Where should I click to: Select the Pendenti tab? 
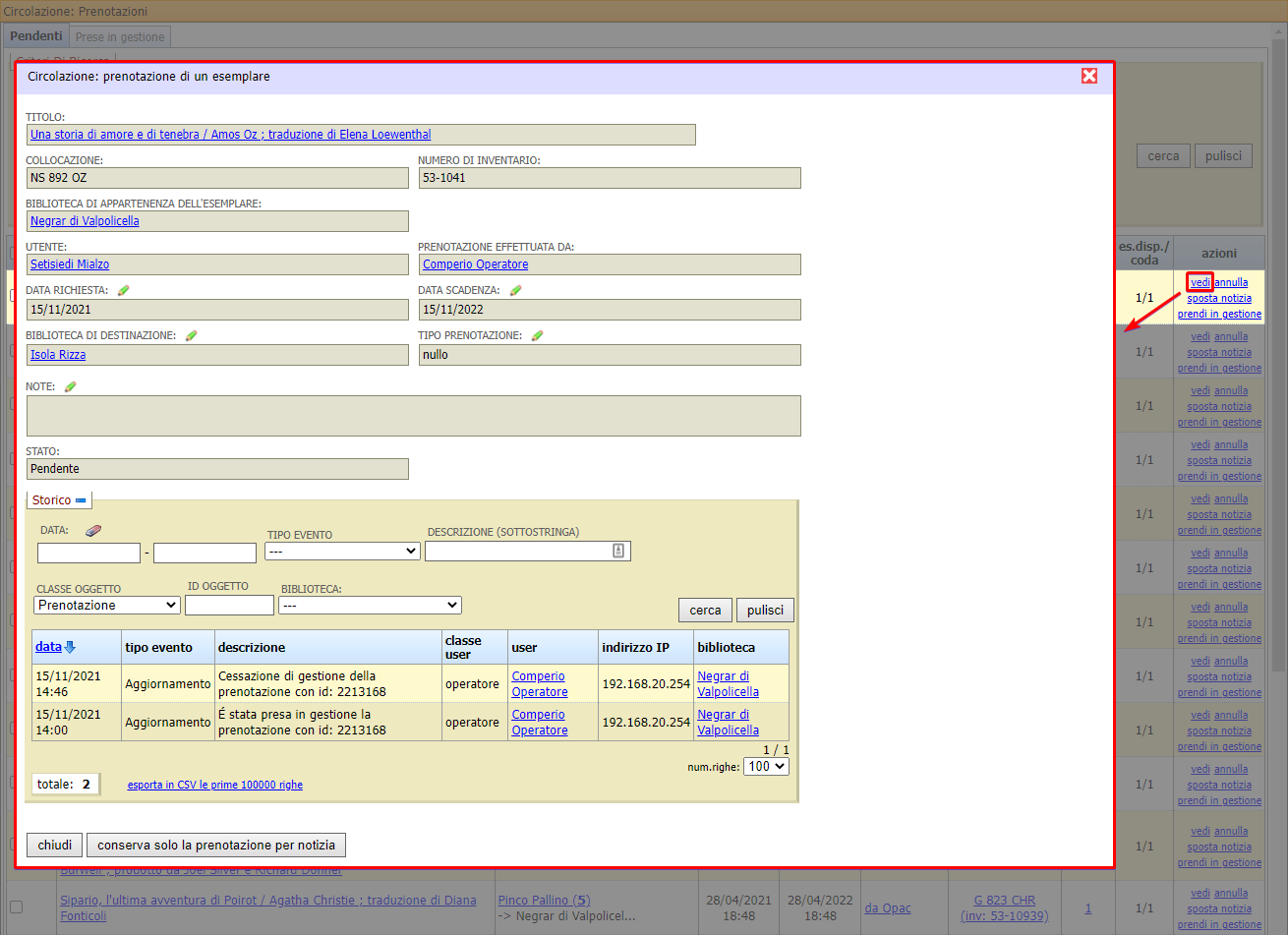(x=36, y=36)
